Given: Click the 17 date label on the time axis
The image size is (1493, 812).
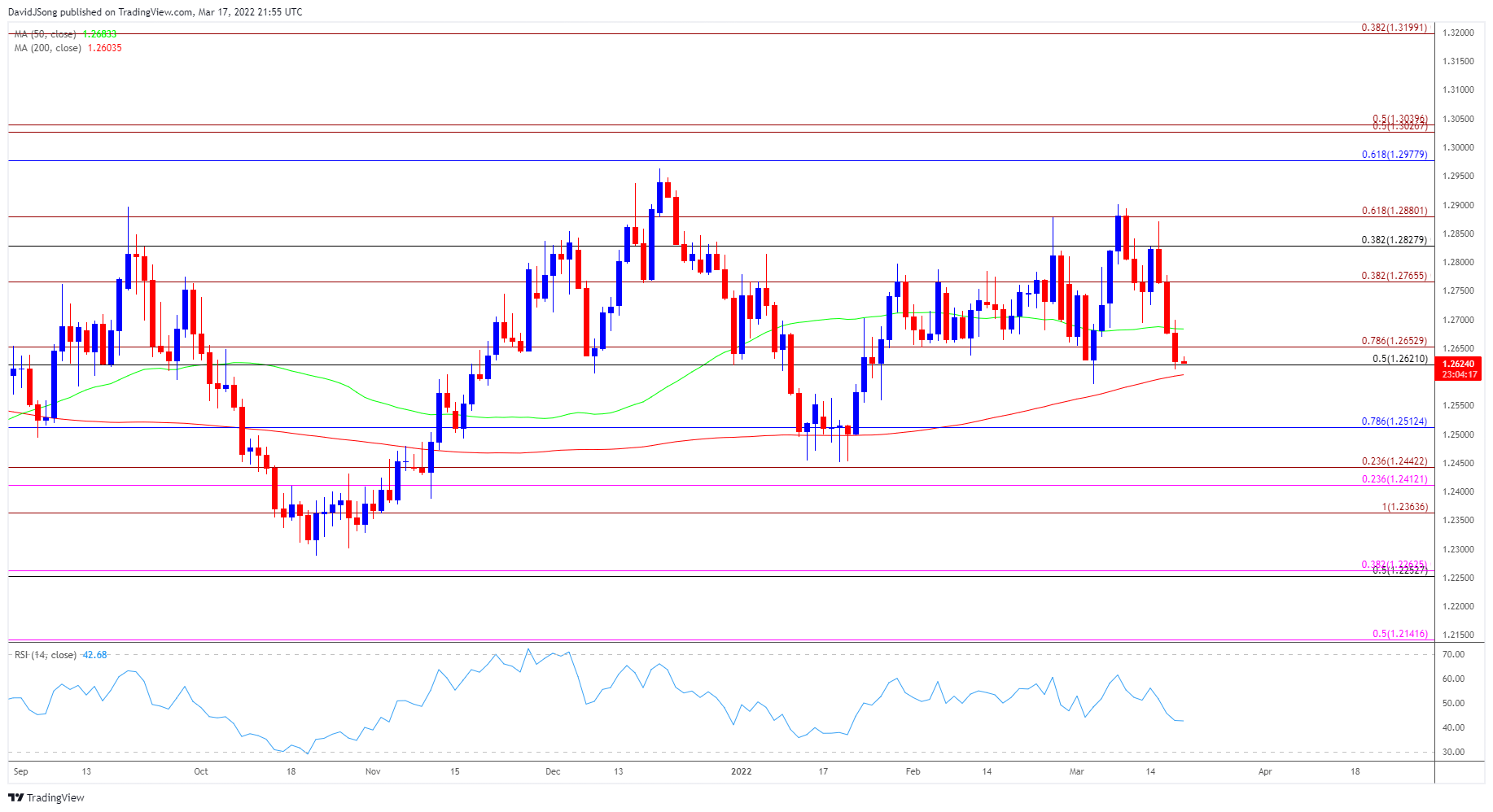Looking at the screenshot, I should click(823, 771).
